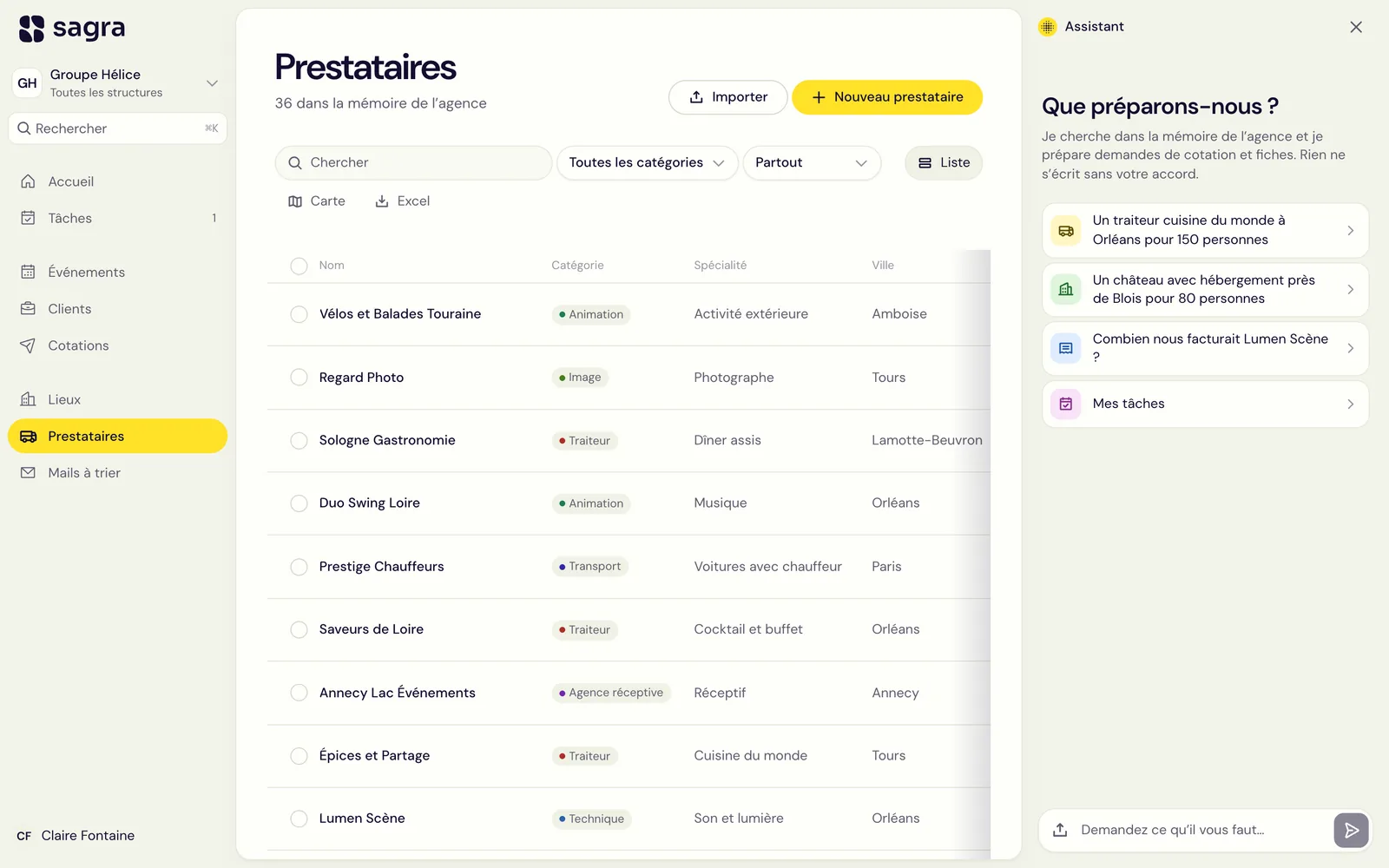1389x868 pixels.
Task: Click the Cotations paper-plane icon
Action: [28, 345]
